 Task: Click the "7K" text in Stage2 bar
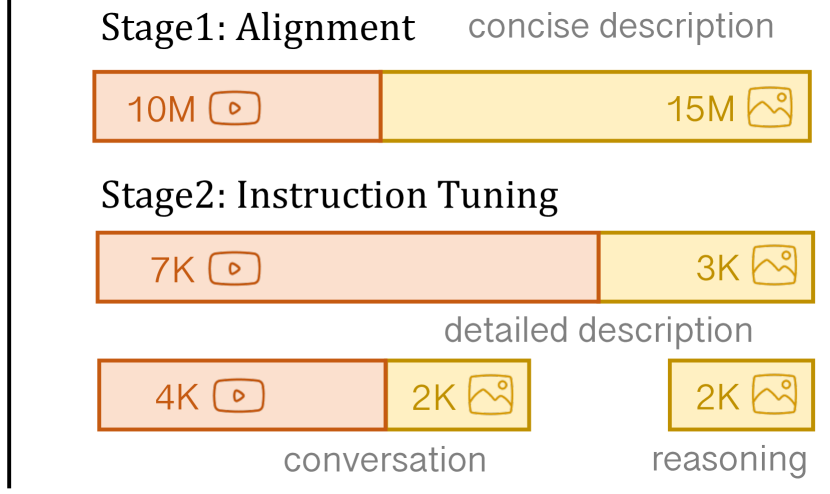[172, 269]
